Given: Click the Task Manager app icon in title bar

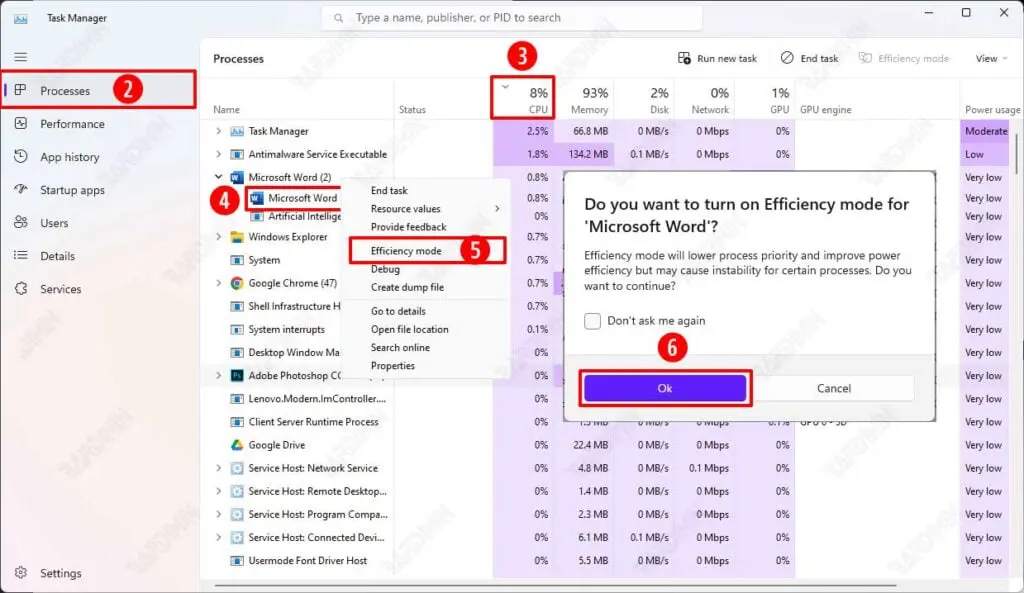Looking at the screenshot, I should pos(21,18).
